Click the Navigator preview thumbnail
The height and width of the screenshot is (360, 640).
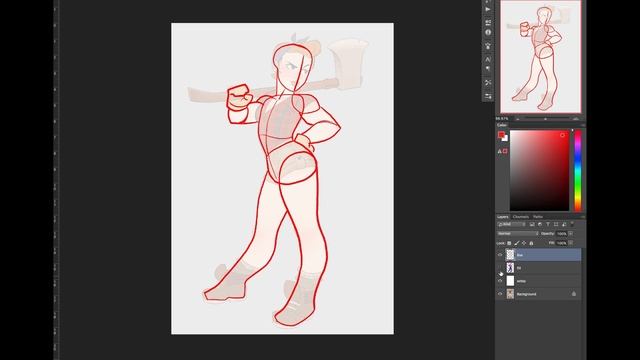point(541,57)
